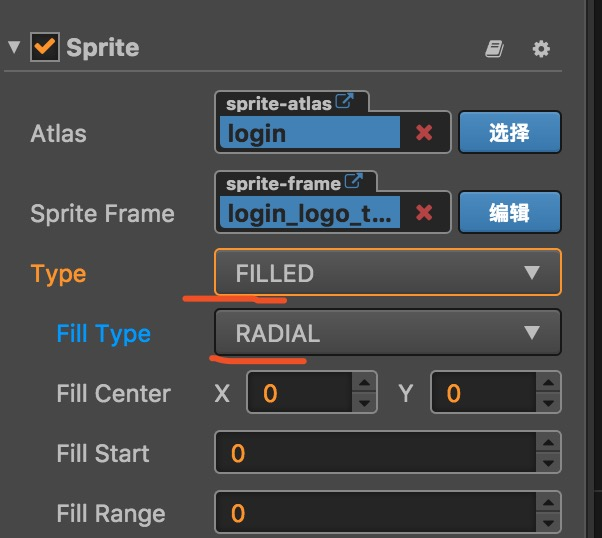The height and width of the screenshot is (538, 602).
Task: Click the 编辑 button for Sprite Frame
Action: tap(509, 212)
